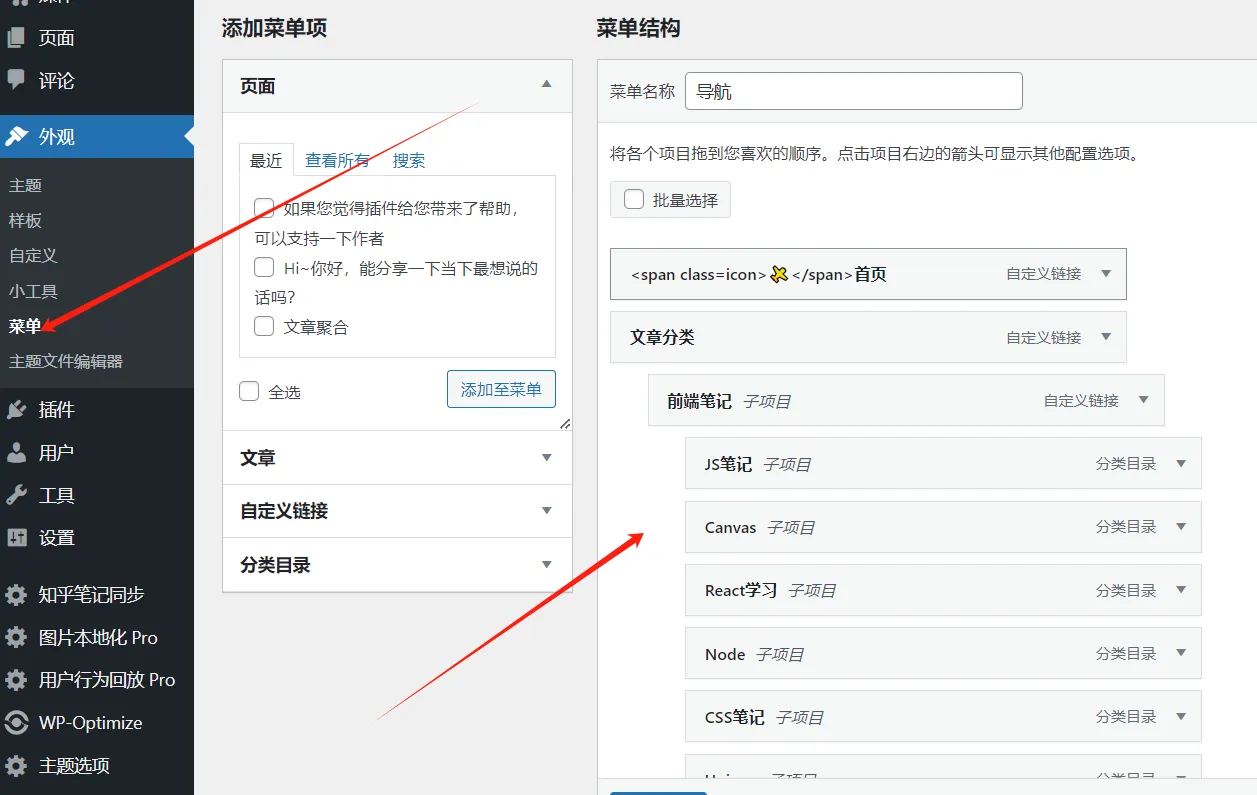1257x795 pixels.
Task: Click the Comments (评论) sidebar icon
Action: (16, 79)
